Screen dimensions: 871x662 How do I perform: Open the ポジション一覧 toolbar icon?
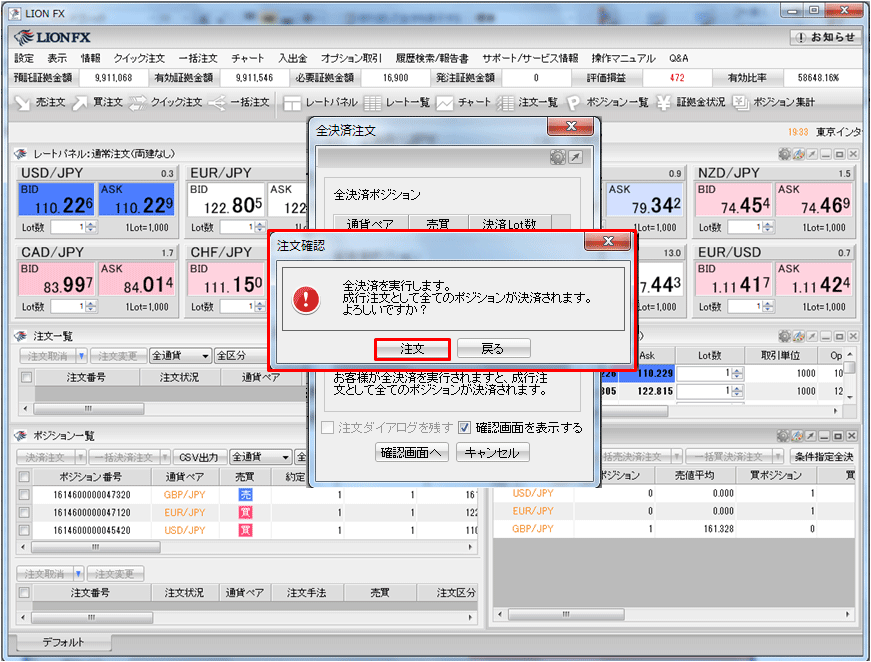click(x=573, y=103)
